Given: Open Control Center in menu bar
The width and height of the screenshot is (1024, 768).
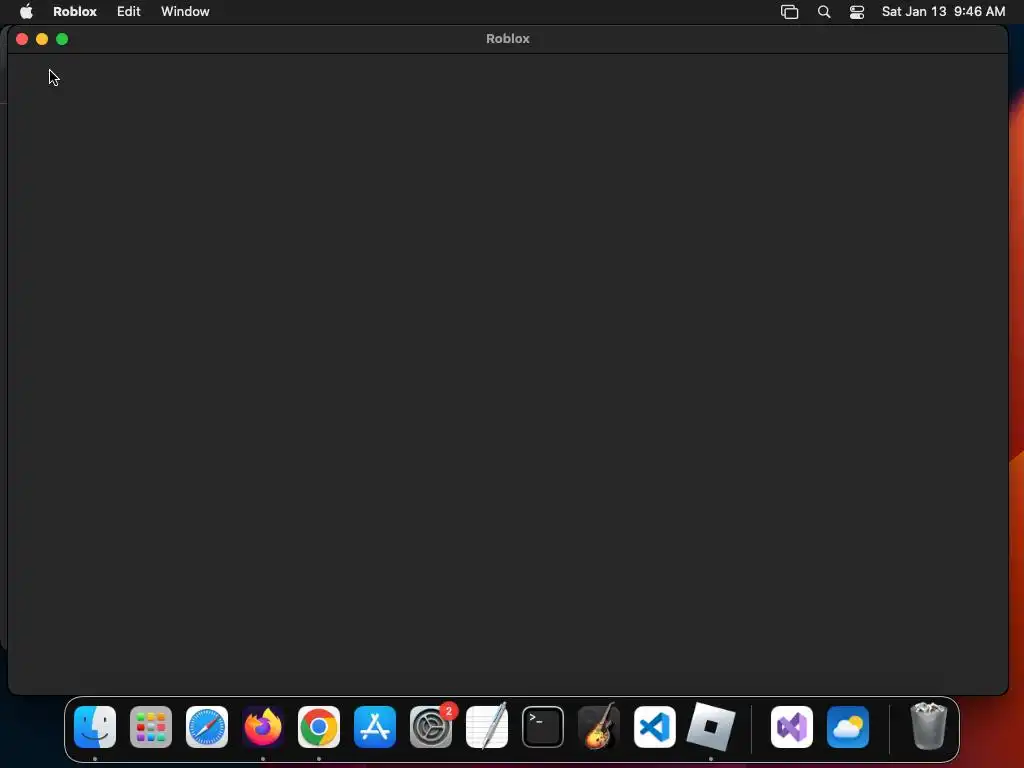Looking at the screenshot, I should point(857,12).
